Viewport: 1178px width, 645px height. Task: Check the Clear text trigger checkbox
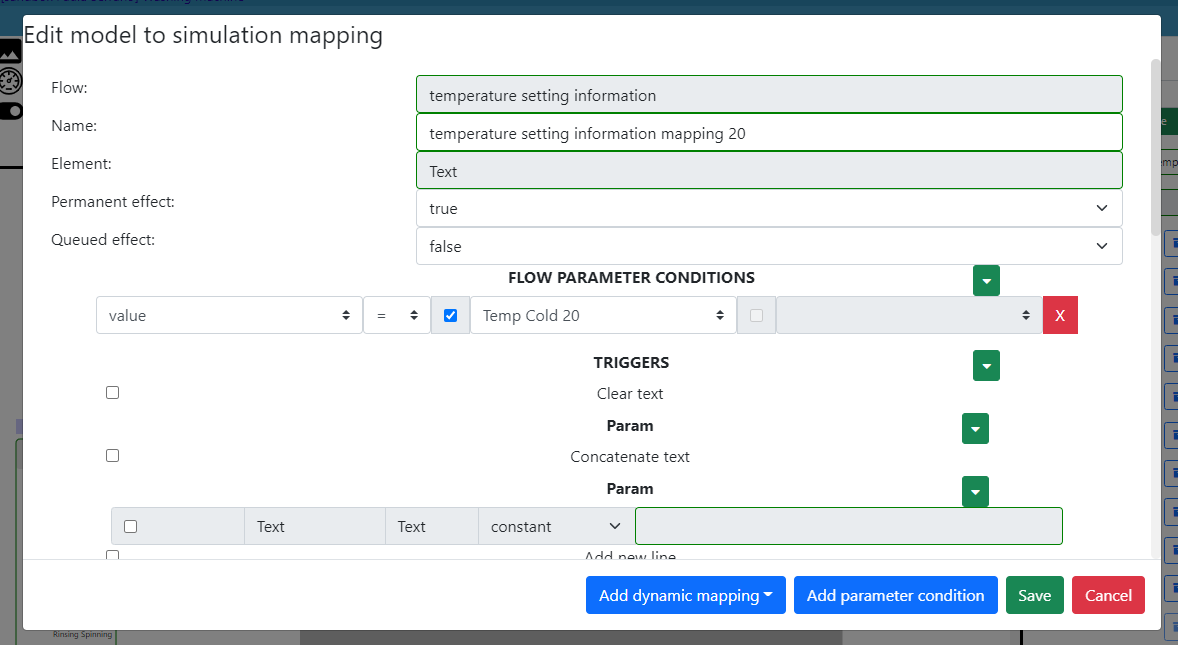click(x=113, y=393)
